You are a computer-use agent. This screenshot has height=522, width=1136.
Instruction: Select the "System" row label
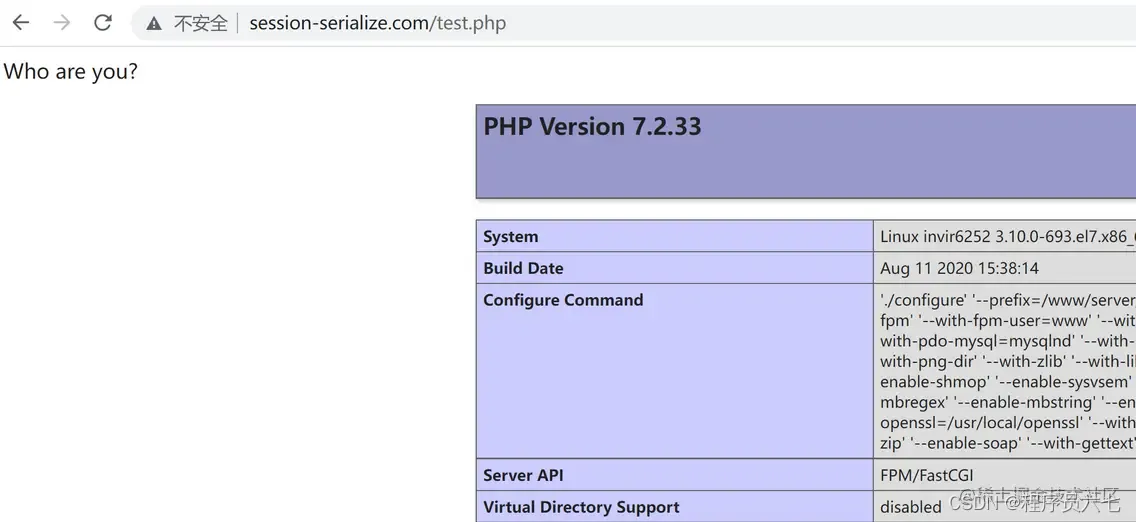(x=511, y=237)
